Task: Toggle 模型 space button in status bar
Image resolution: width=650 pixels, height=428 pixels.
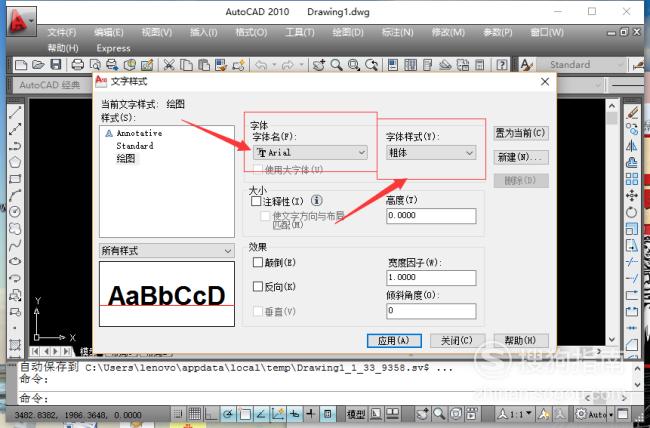Action: (356, 414)
